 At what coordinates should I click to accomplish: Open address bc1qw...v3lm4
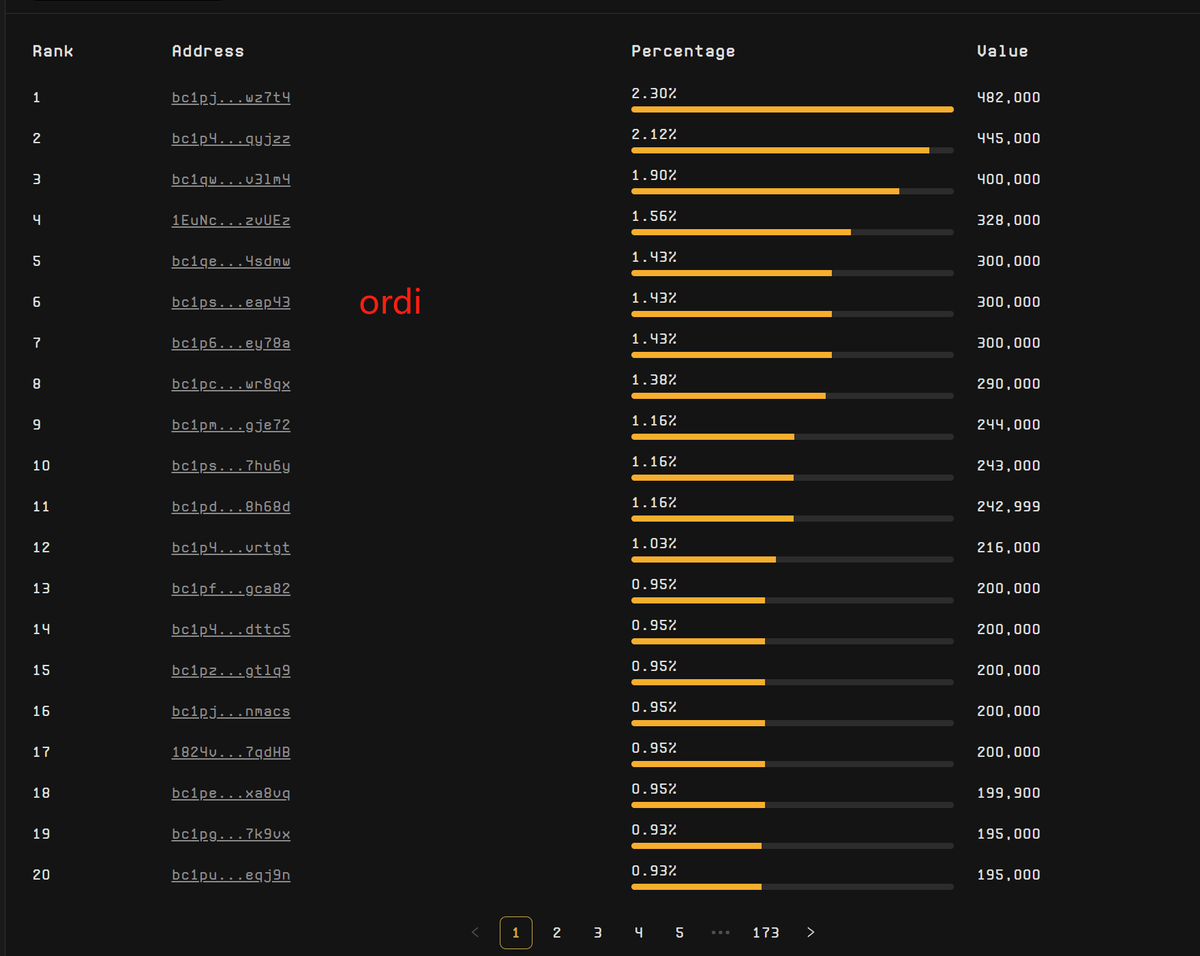pos(231,180)
